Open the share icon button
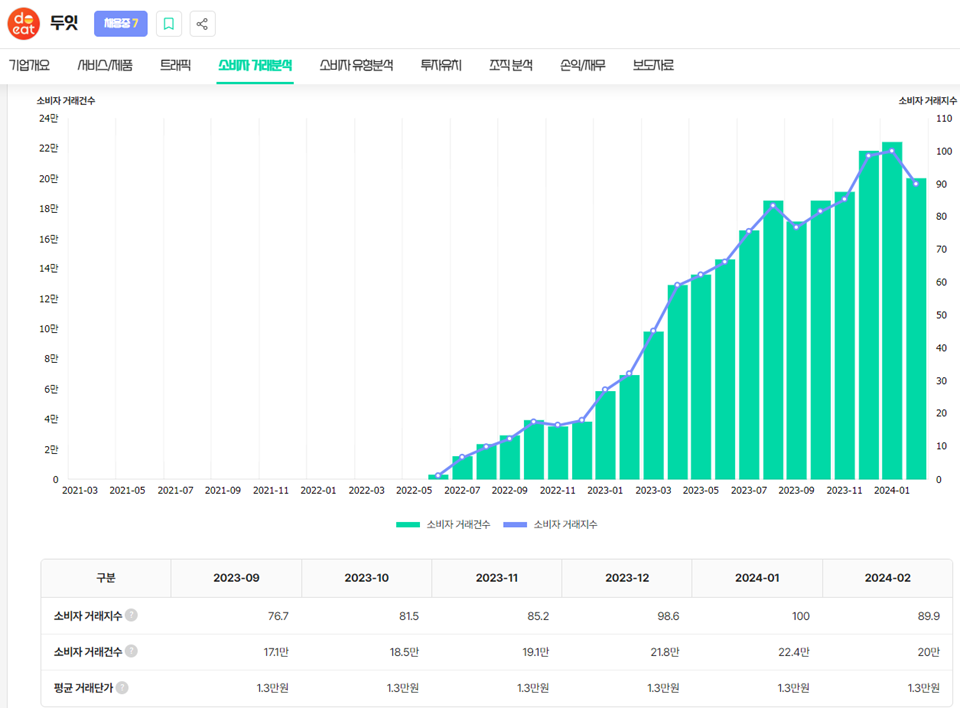 pyautogui.click(x=202, y=24)
